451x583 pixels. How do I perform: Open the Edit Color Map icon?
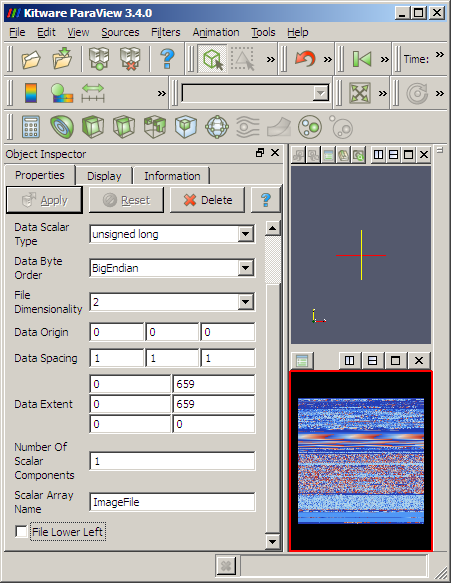pyautogui.click(x=61, y=93)
